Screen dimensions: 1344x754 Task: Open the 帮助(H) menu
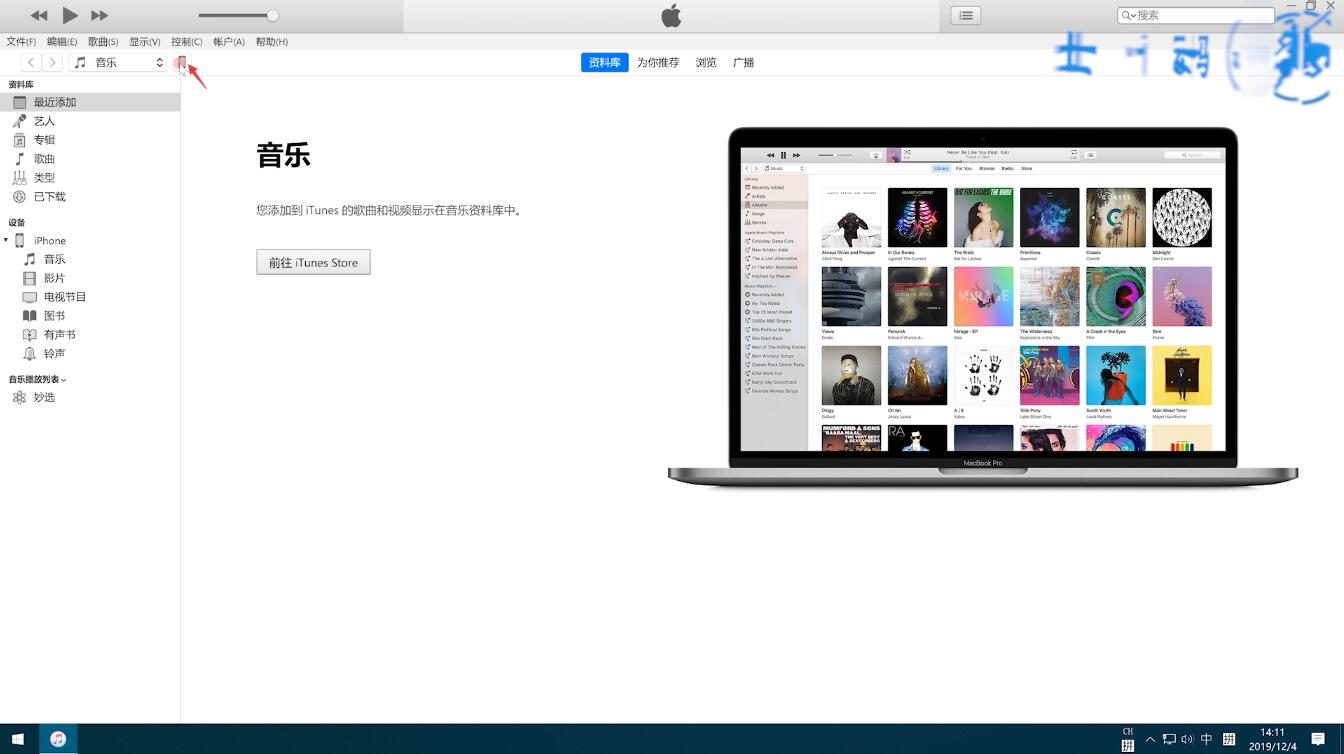[272, 42]
